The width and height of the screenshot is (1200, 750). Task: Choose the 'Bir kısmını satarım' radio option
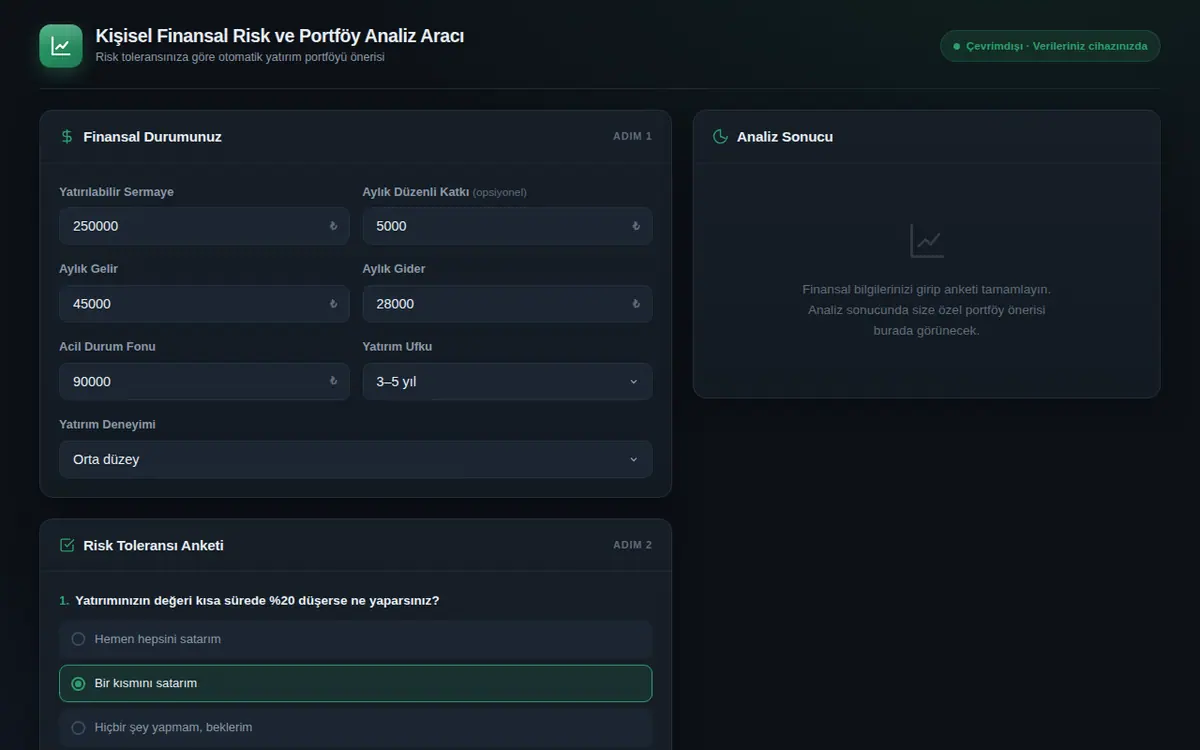click(356, 683)
